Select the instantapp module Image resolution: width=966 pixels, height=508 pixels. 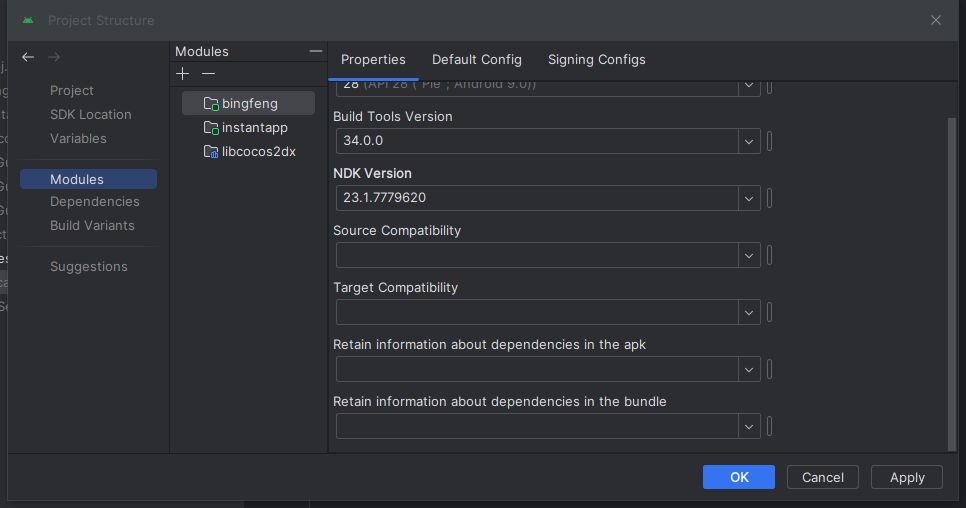click(x=254, y=128)
